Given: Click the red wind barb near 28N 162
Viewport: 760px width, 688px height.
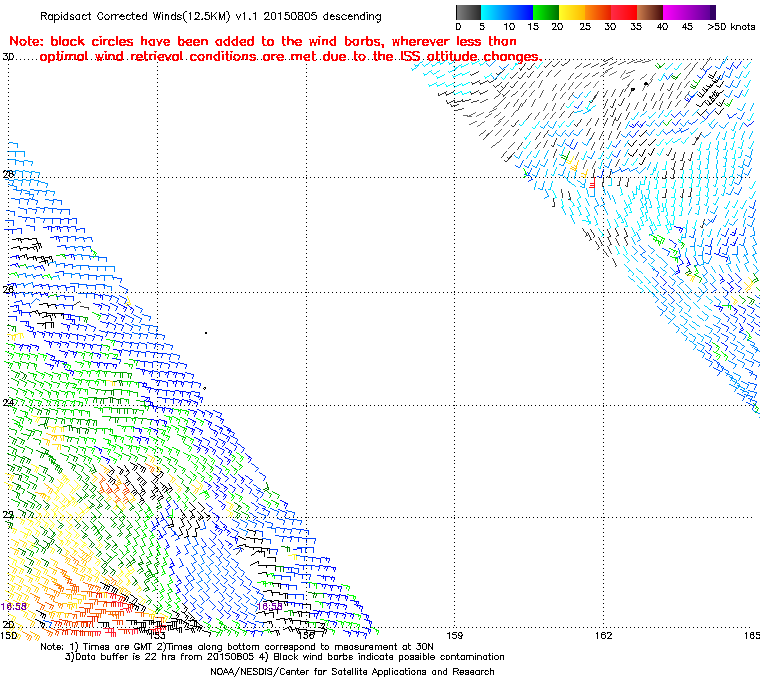Looking at the screenshot, I should click(x=592, y=184).
